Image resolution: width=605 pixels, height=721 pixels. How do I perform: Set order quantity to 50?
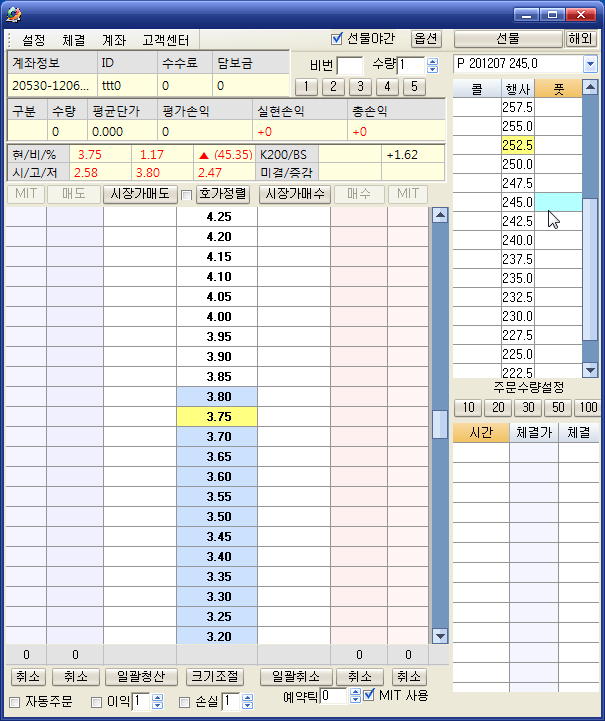click(558, 407)
